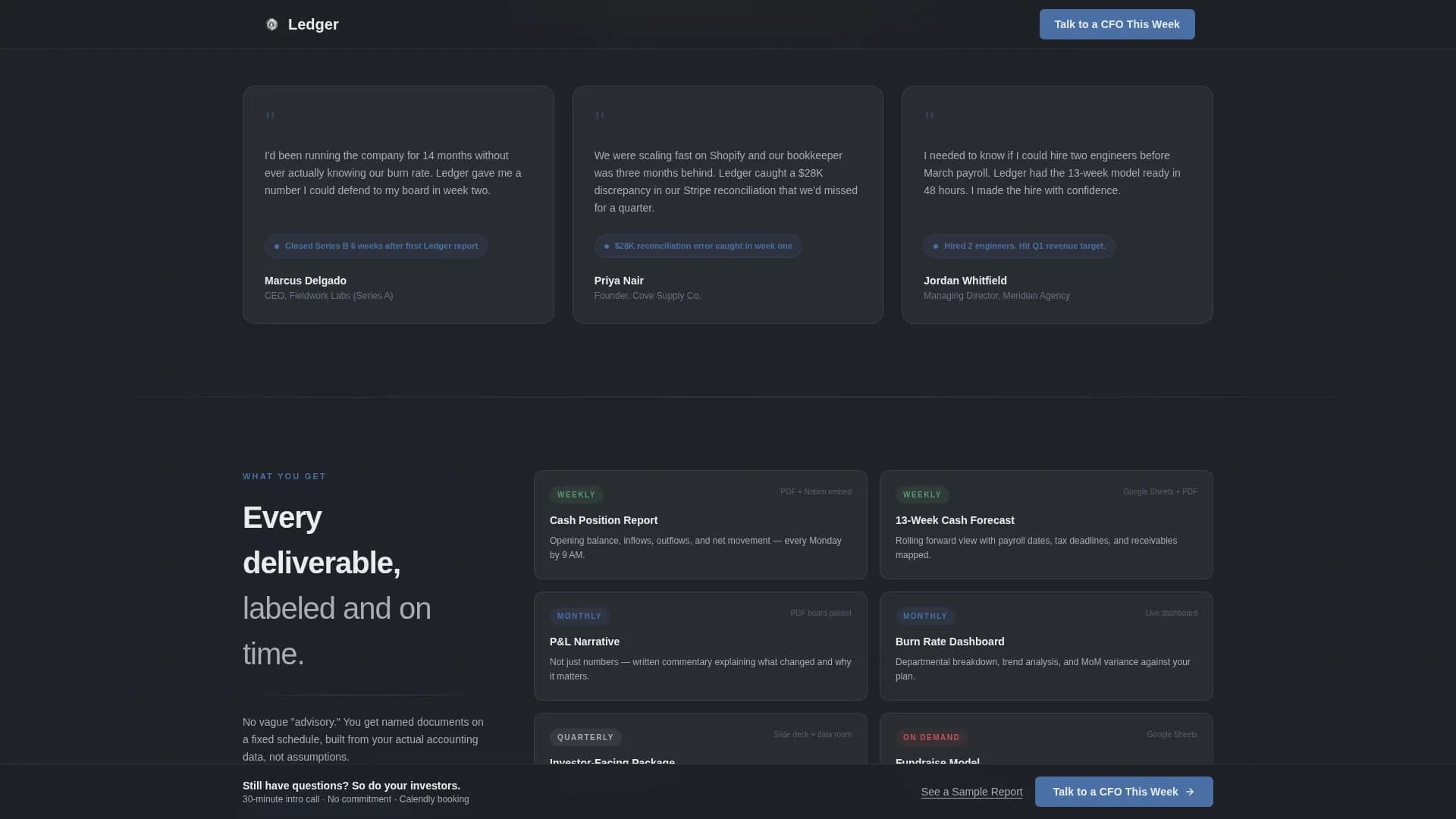Open the Burn Rate Dashboard card
1456x819 pixels.
click(x=1046, y=646)
